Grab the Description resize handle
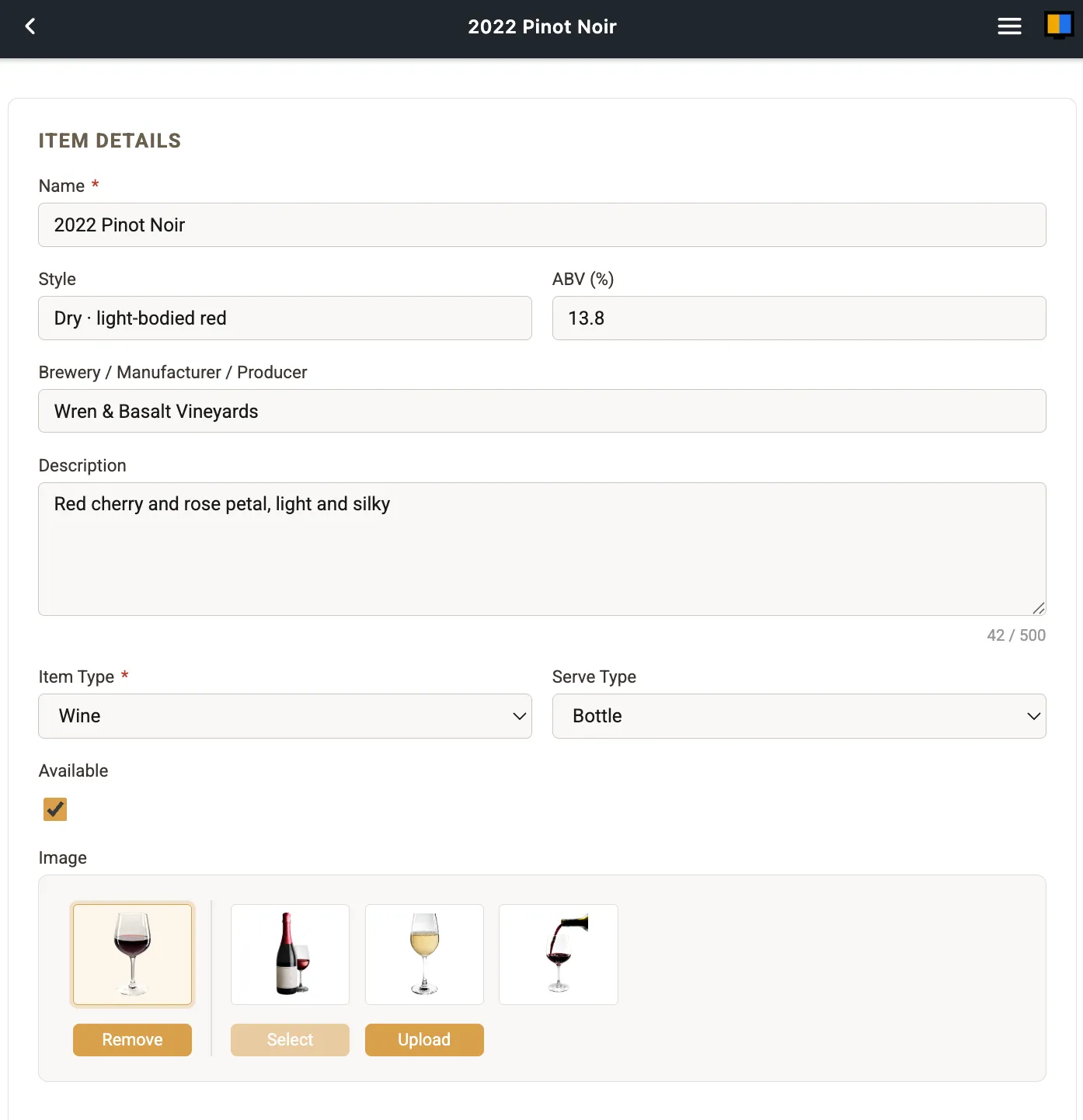 coord(1039,608)
